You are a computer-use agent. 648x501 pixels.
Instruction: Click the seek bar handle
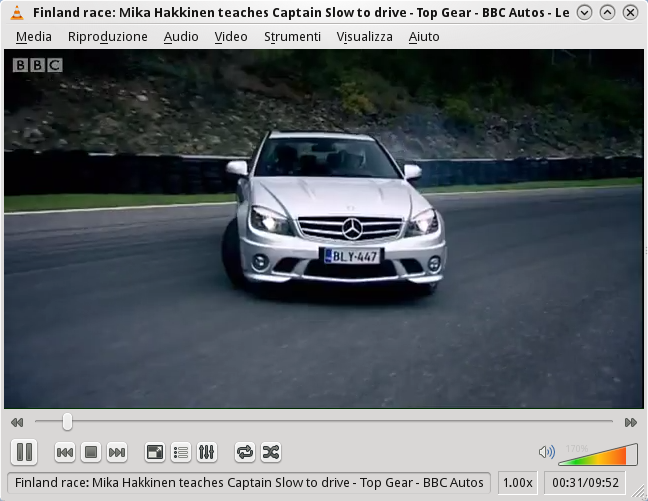pyautogui.click(x=67, y=422)
